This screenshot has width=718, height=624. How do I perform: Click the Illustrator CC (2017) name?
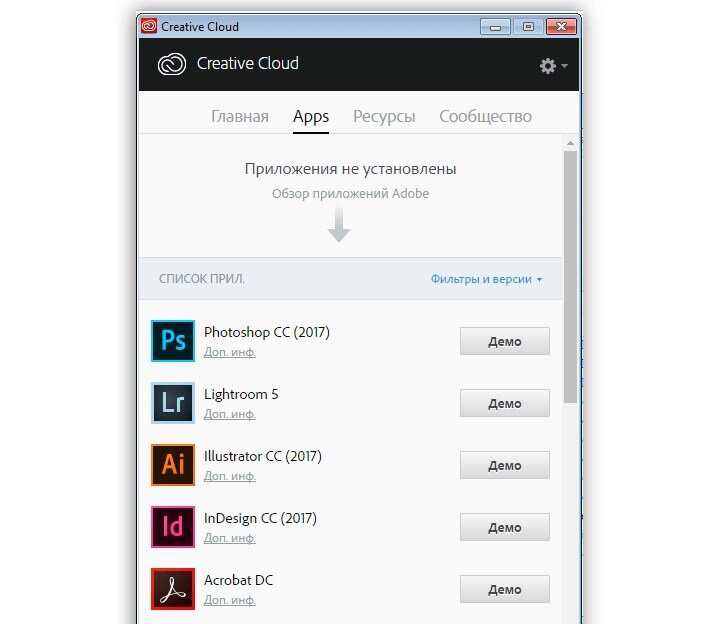(x=263, y=456)
